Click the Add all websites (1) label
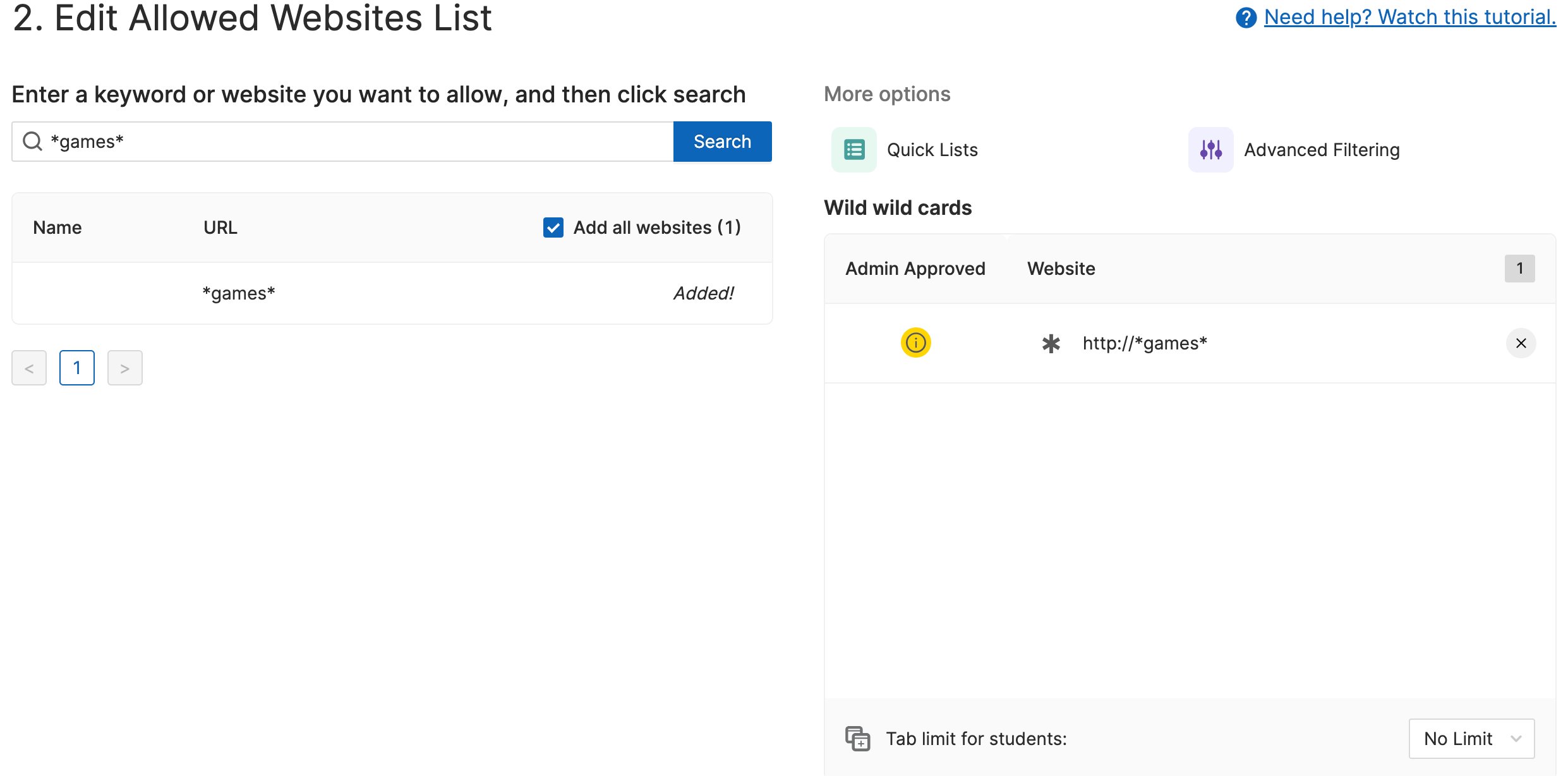Image resolution: width=1568 pixels, height=776 pixels. coord(657,227)
